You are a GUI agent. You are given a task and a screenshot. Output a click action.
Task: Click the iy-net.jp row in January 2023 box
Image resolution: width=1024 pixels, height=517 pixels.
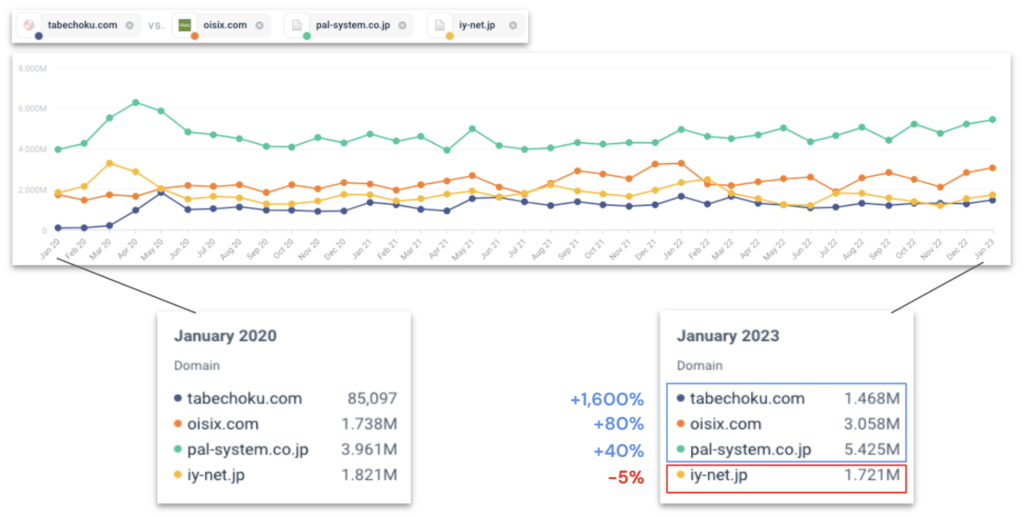788,476
